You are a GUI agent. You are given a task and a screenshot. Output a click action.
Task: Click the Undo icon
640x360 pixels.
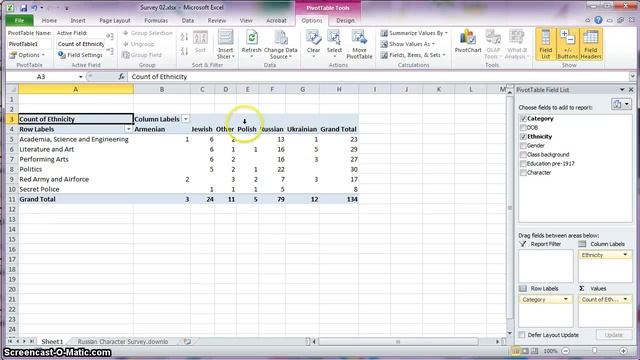tap(35, 8)
